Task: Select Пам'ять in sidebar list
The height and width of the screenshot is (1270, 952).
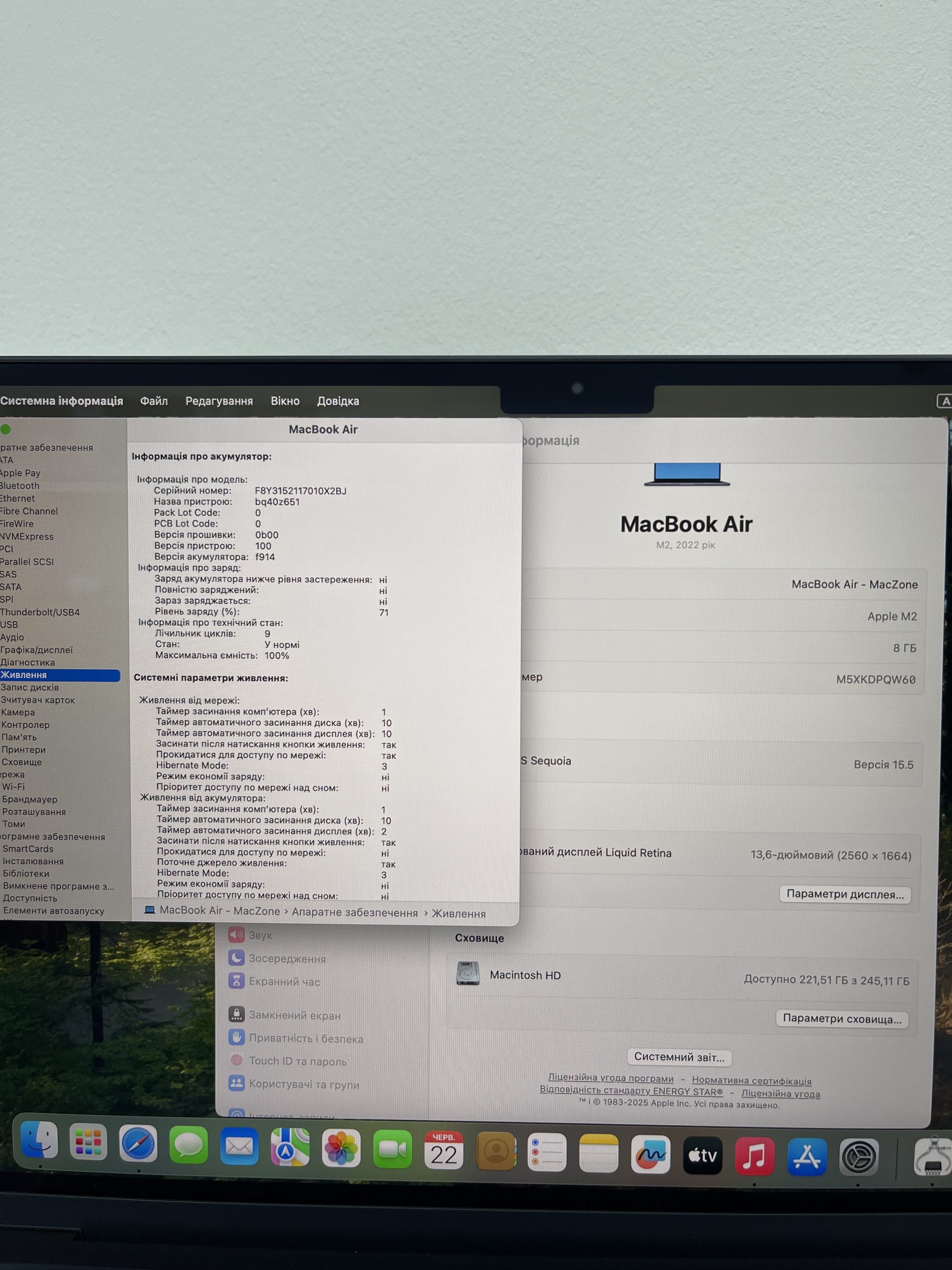Action: [19, 737]
